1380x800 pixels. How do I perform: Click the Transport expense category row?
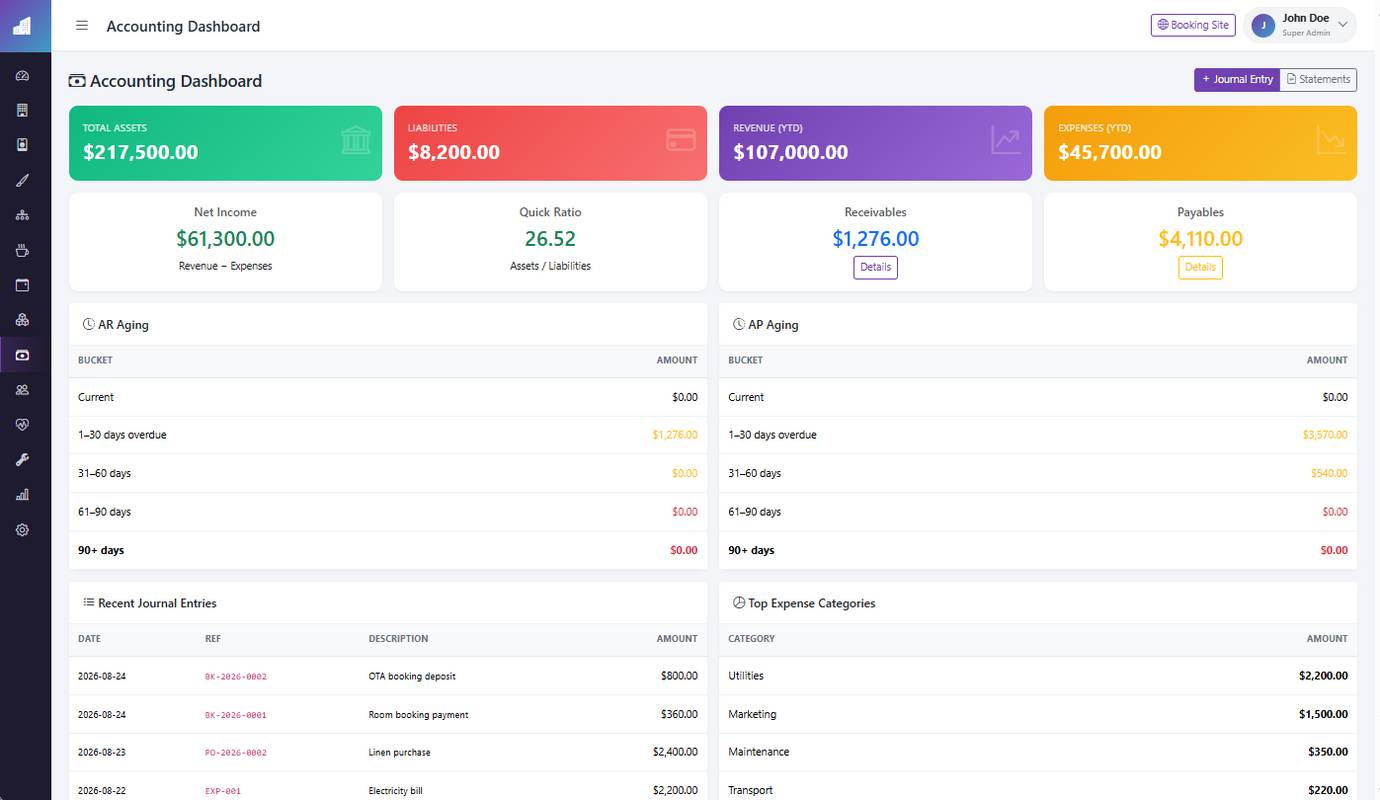(1038, 786)
